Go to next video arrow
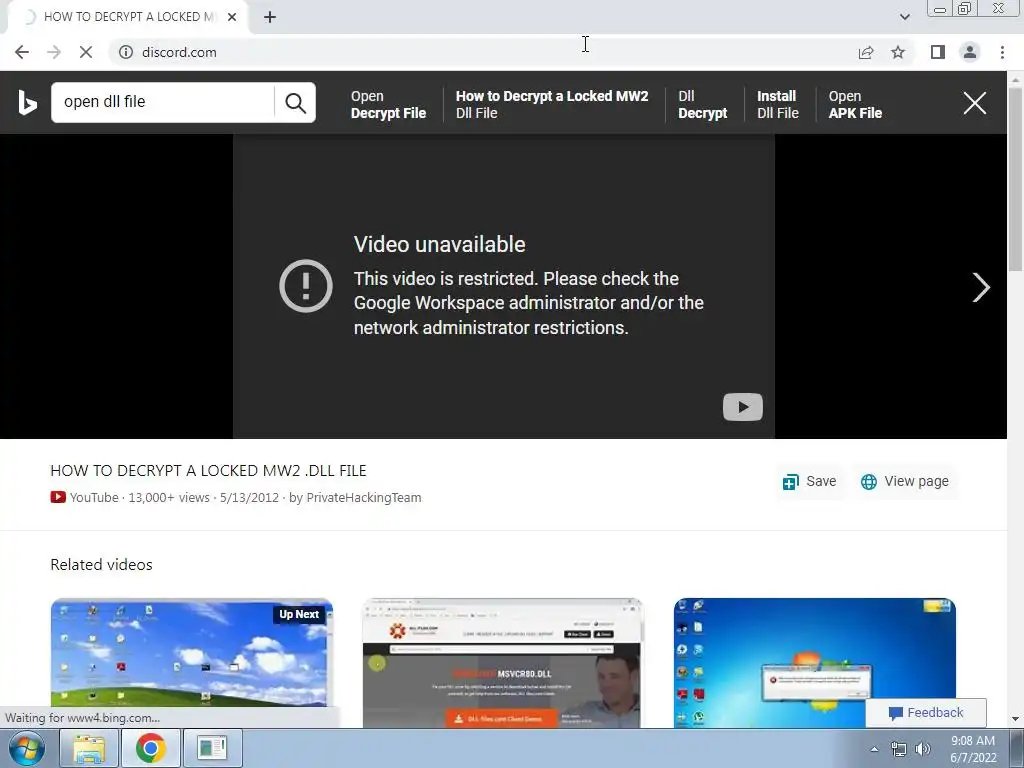 (x=981, y=287)
